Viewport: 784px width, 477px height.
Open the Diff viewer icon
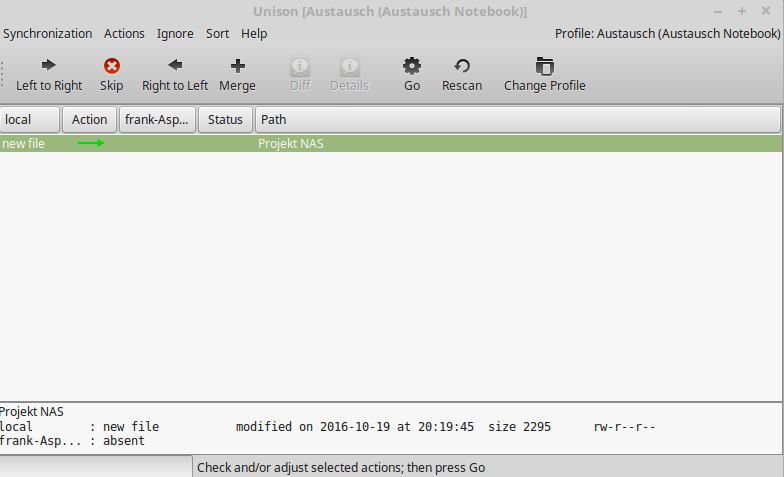300,66
